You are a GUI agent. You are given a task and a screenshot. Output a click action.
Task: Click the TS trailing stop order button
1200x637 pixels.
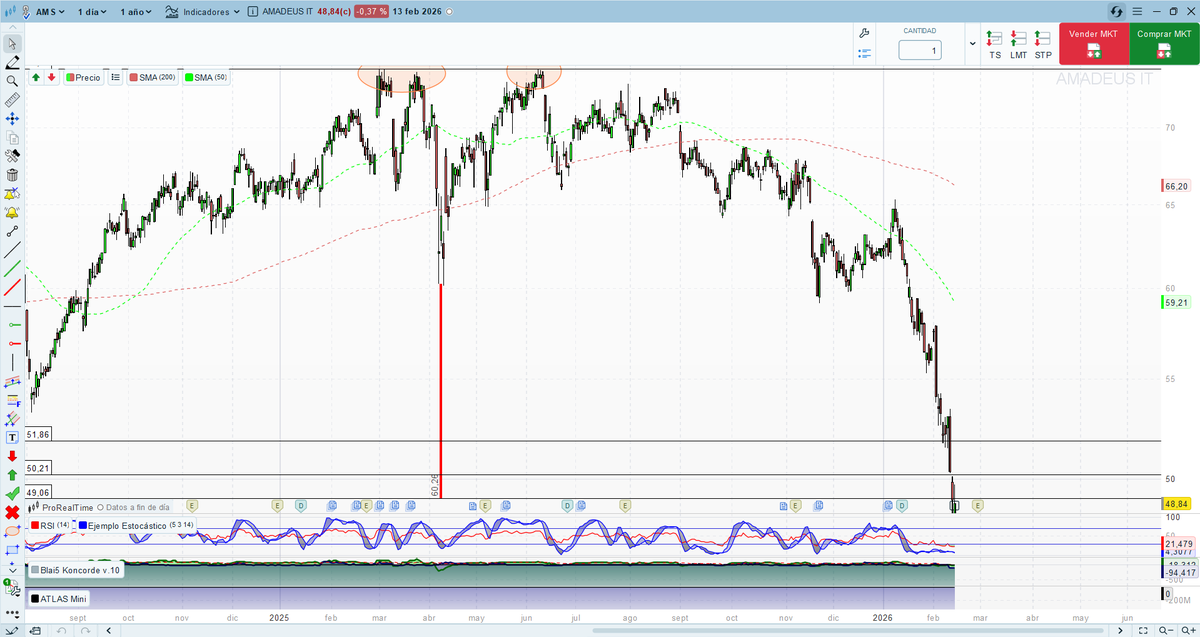994,46
